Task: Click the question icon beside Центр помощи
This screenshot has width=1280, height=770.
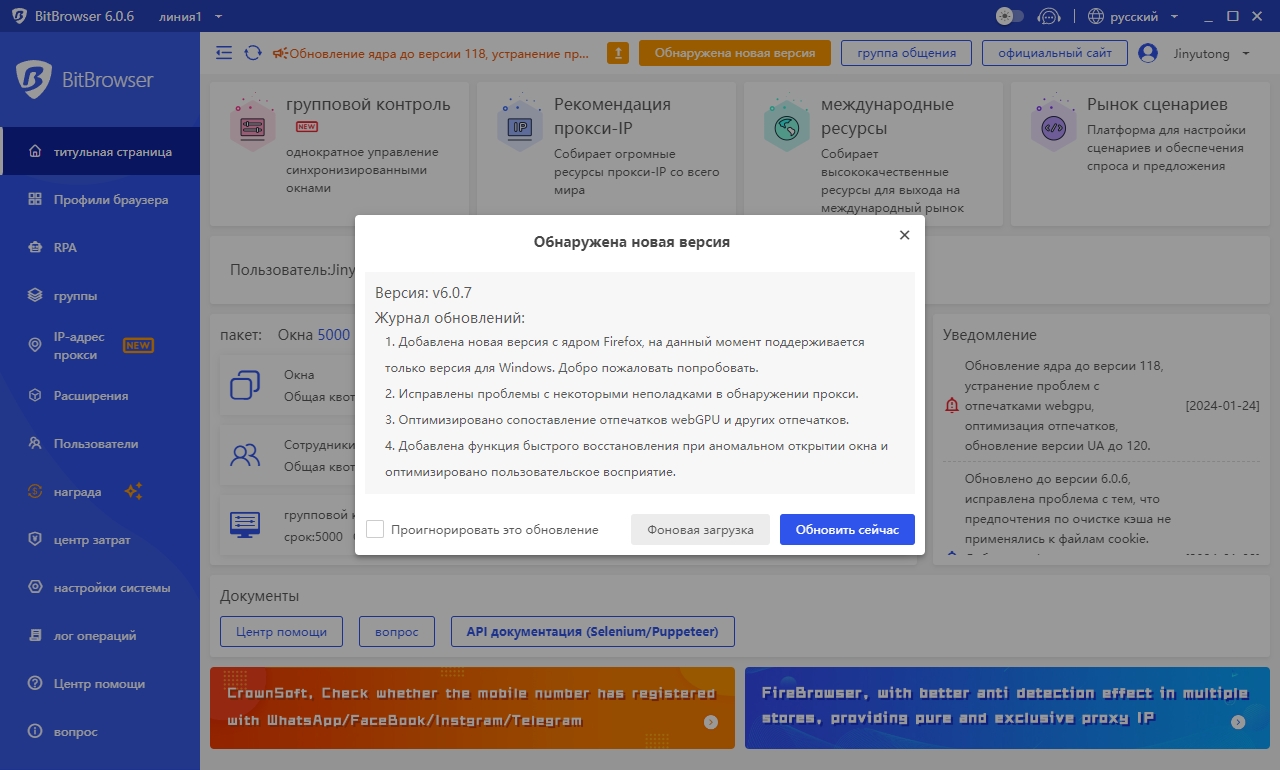Action: (35, 684)
